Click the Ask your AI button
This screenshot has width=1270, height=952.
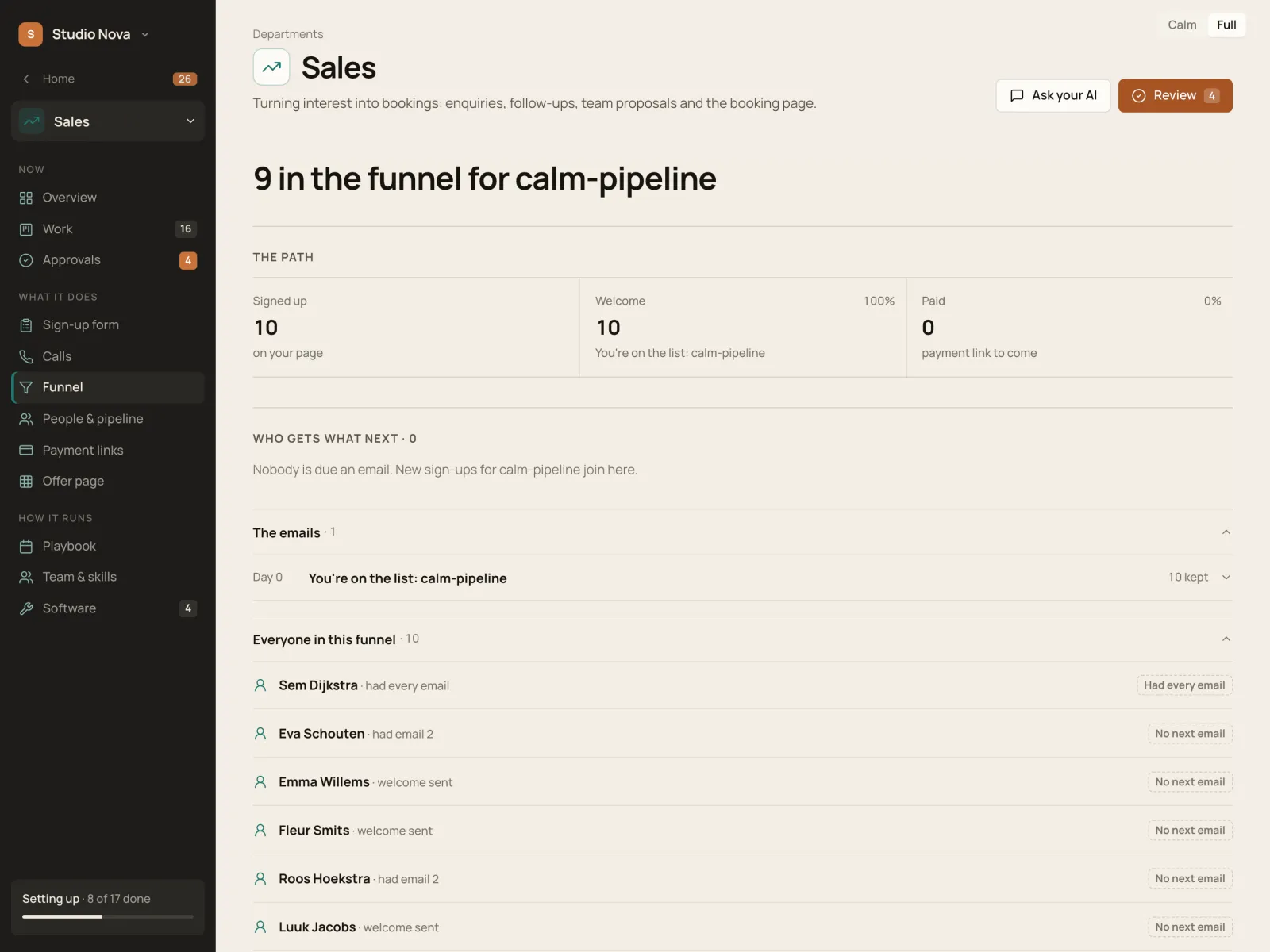click(x=1053, y=96)
